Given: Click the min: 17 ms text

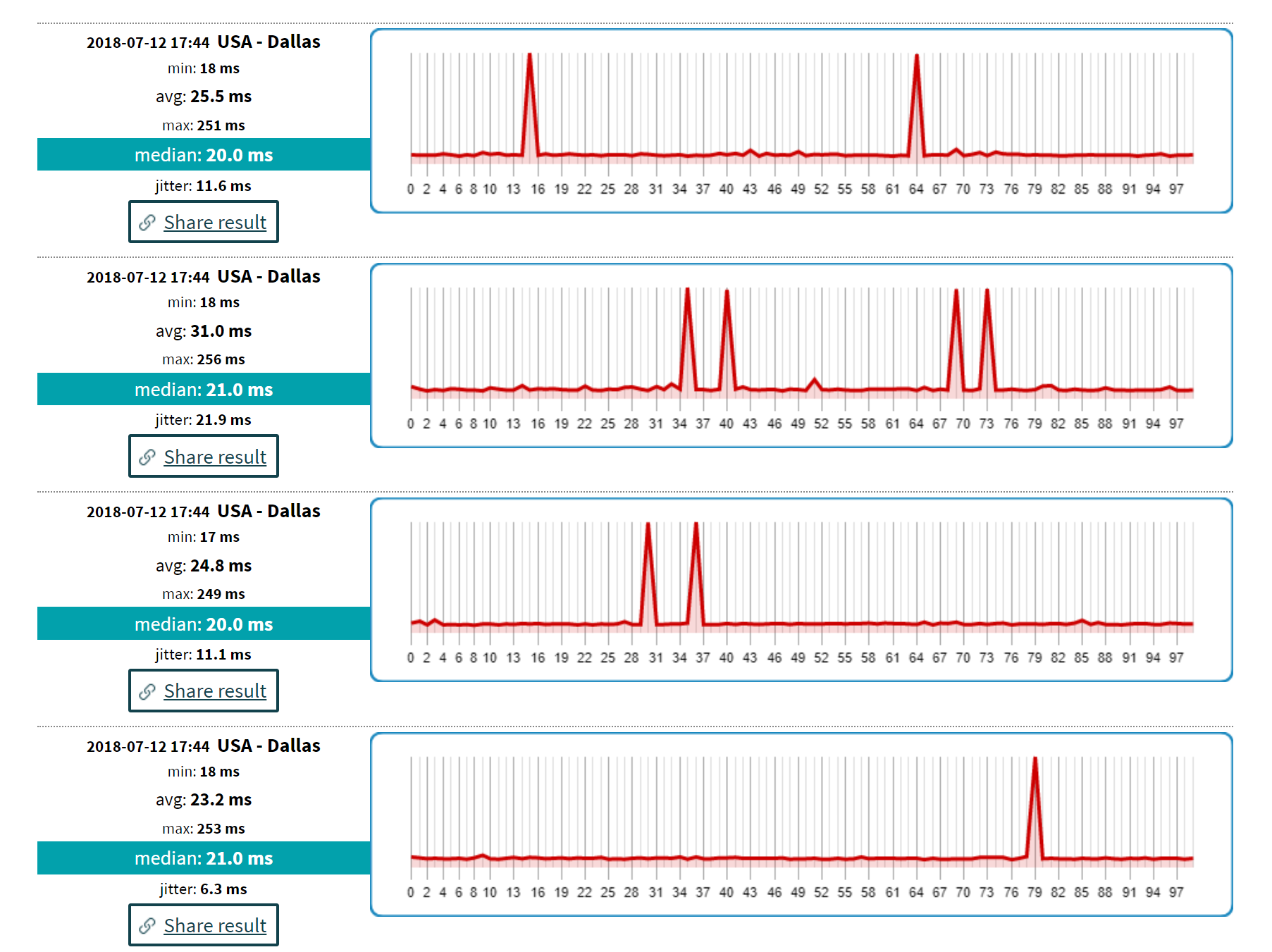Looking at the screenshot, I should coord(204,537).
